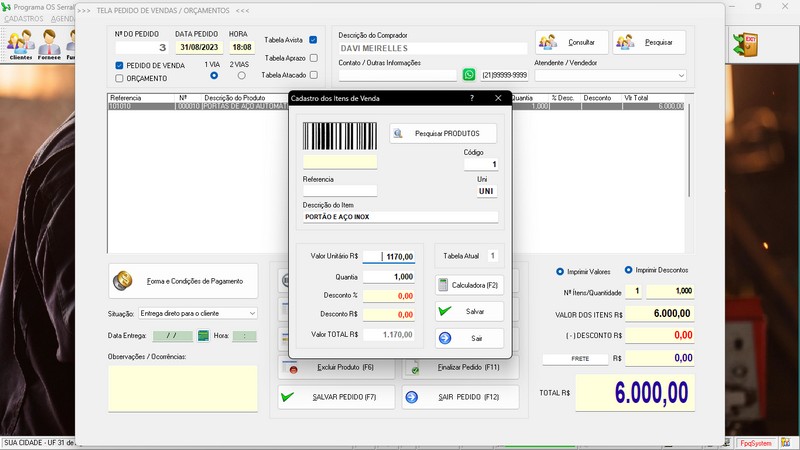Open the CADASTROS menu

[x=24, y=19]
